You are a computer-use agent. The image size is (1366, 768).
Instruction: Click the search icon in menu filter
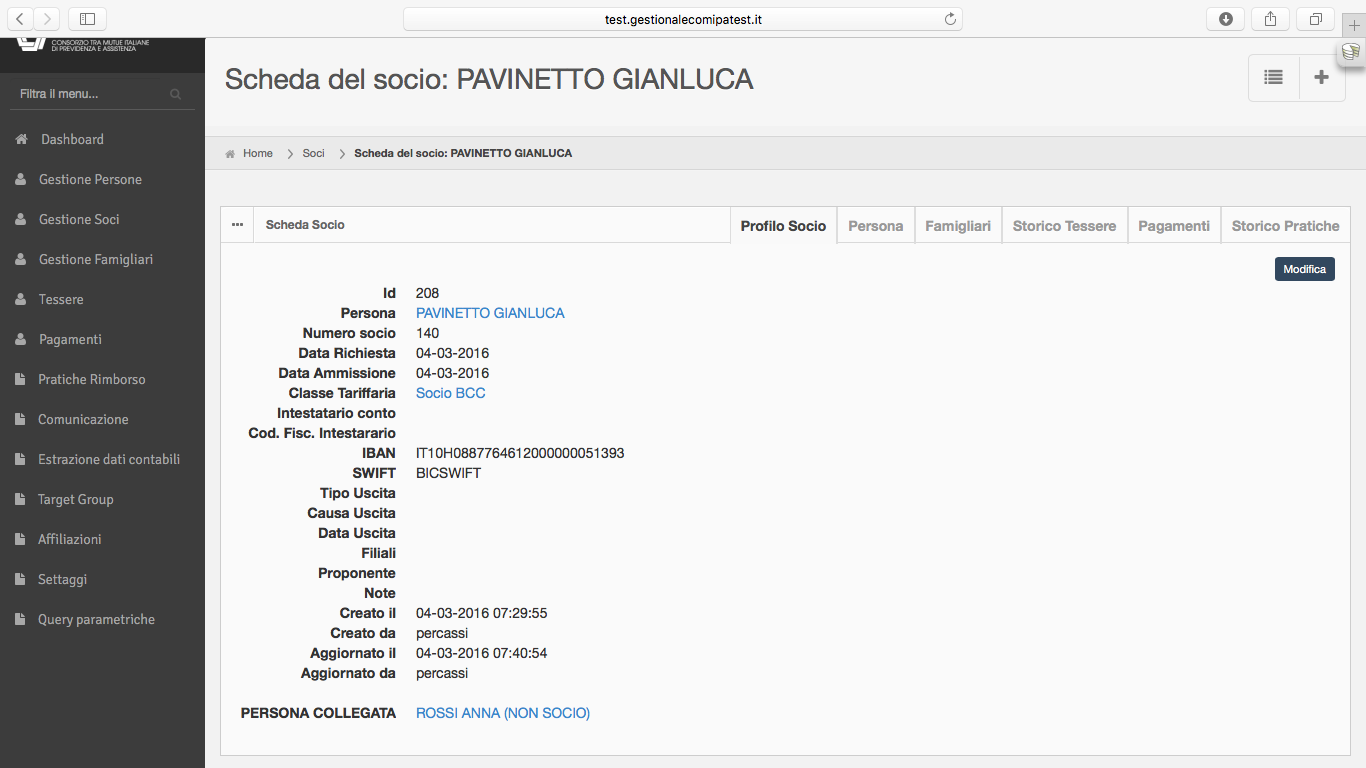click(176, 94)
